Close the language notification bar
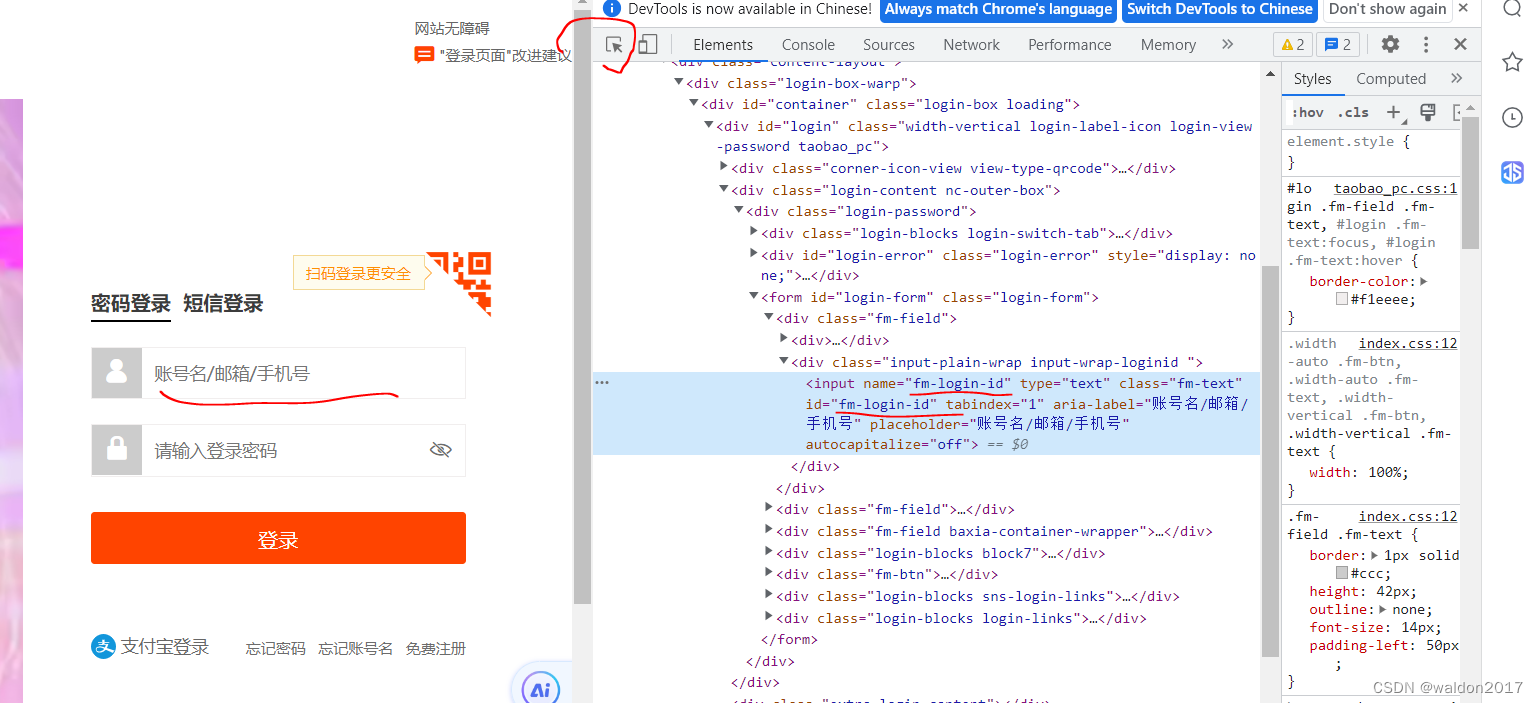 coord(1464,9)
